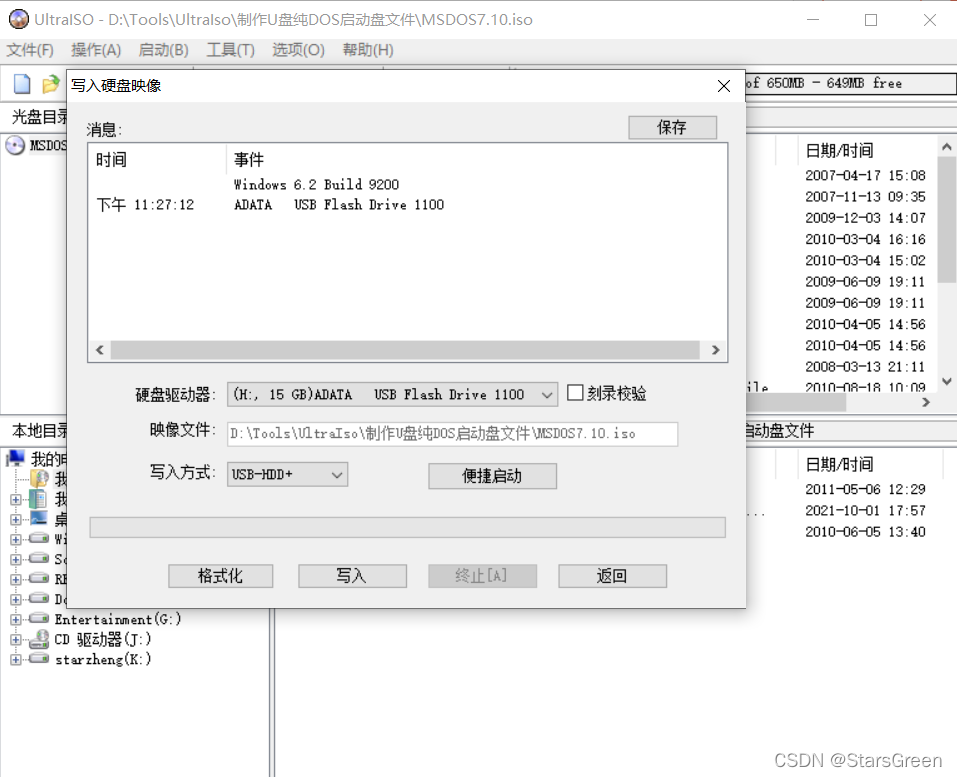
Task: Click the write progress bar
Action: tap(407, 527)
